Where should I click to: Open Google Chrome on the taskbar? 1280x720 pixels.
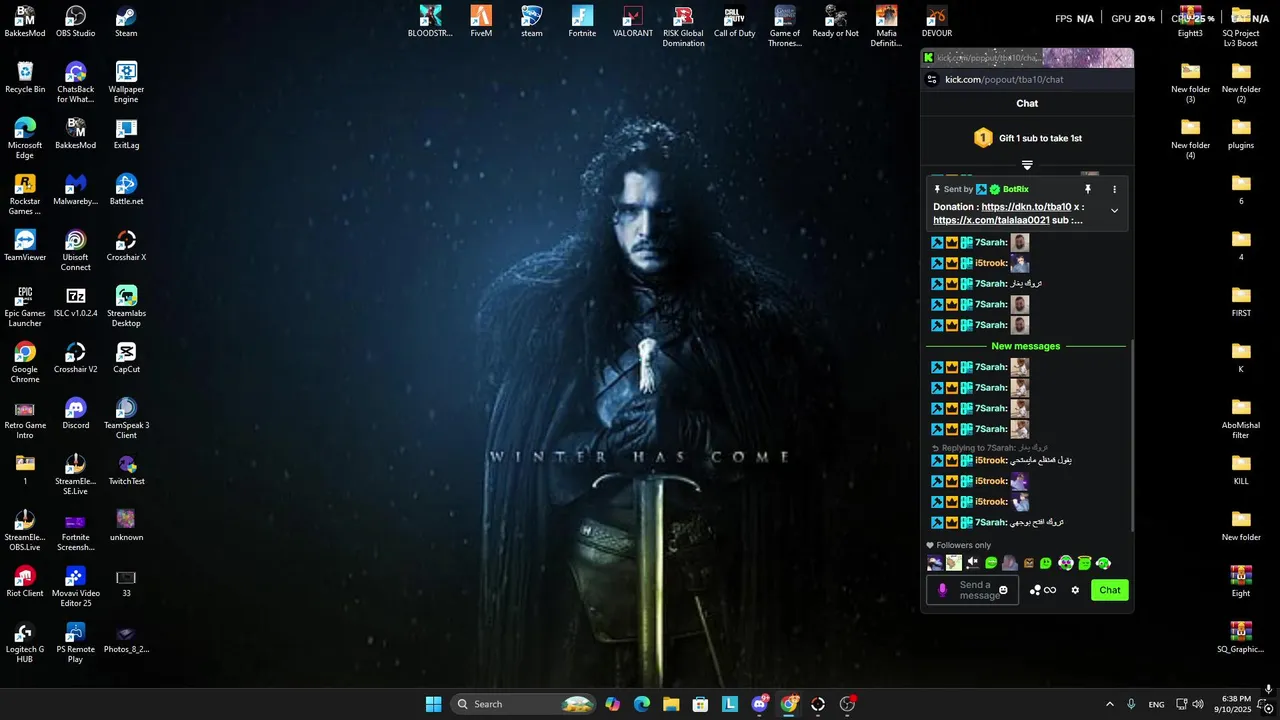pyautogui.click(x=789, y=704)
